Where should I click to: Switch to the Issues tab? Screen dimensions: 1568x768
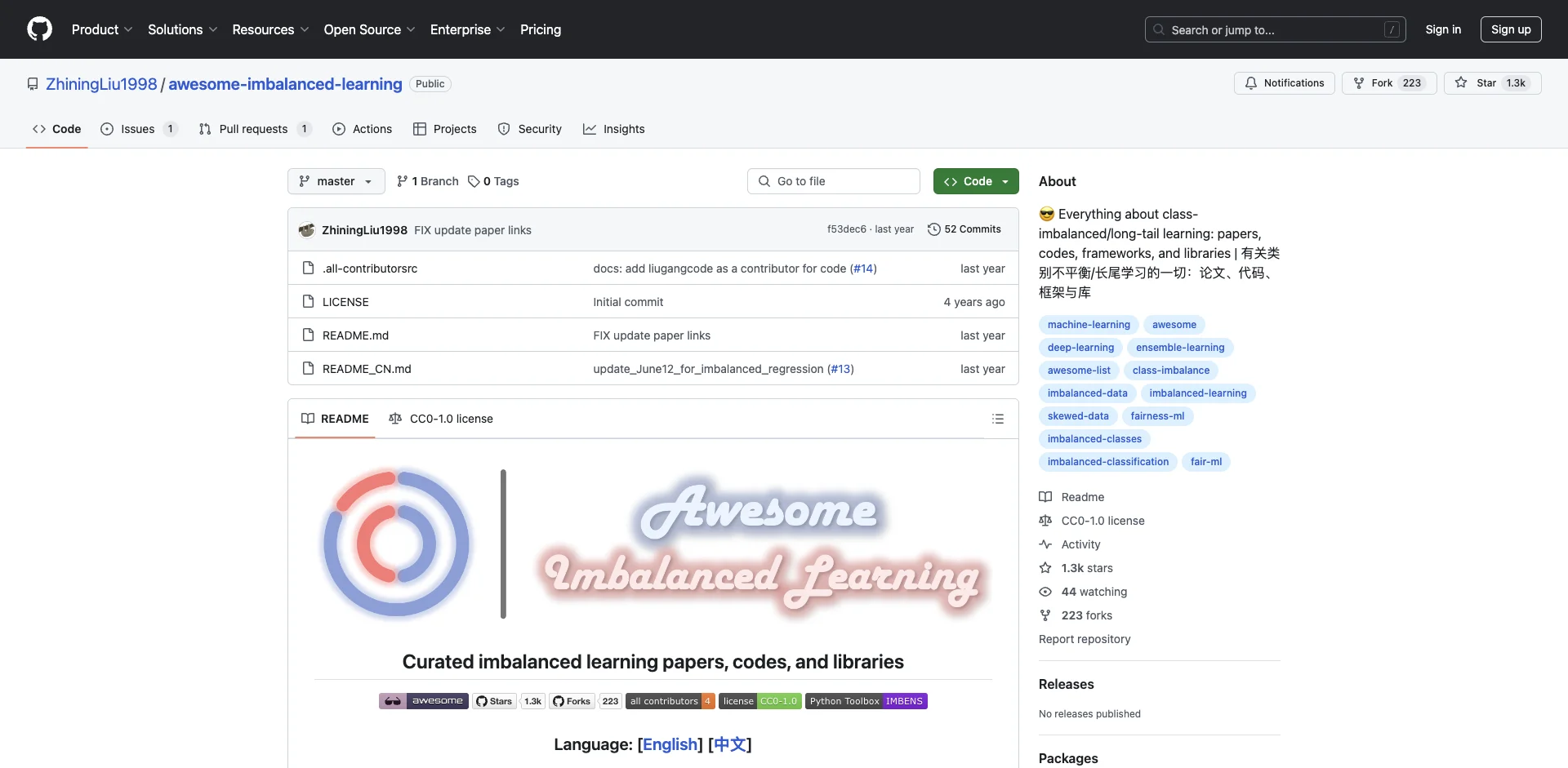tap(139, 129)
